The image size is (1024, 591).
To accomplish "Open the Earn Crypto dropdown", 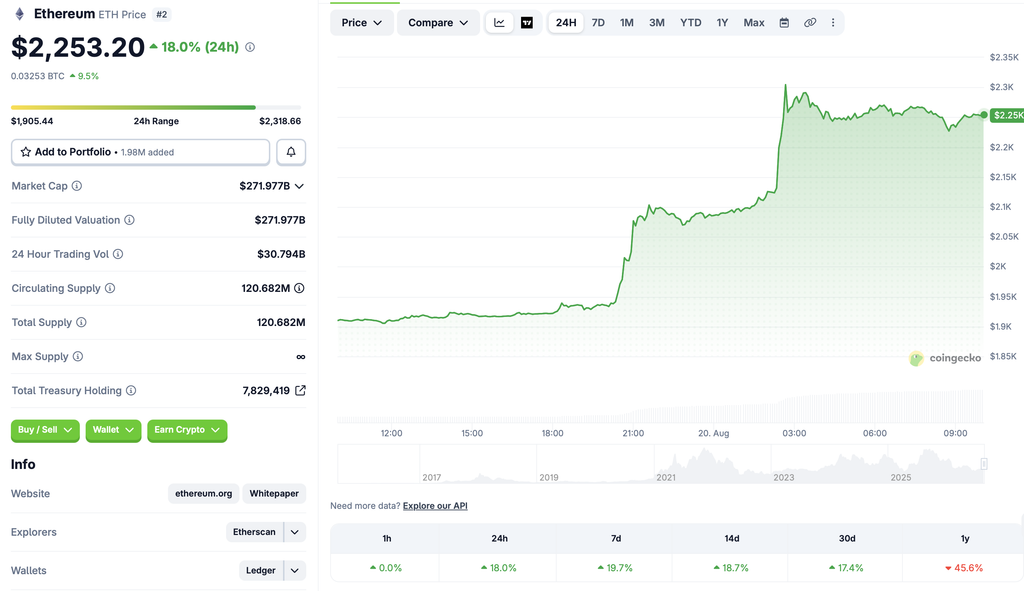I will click(187, 430).
